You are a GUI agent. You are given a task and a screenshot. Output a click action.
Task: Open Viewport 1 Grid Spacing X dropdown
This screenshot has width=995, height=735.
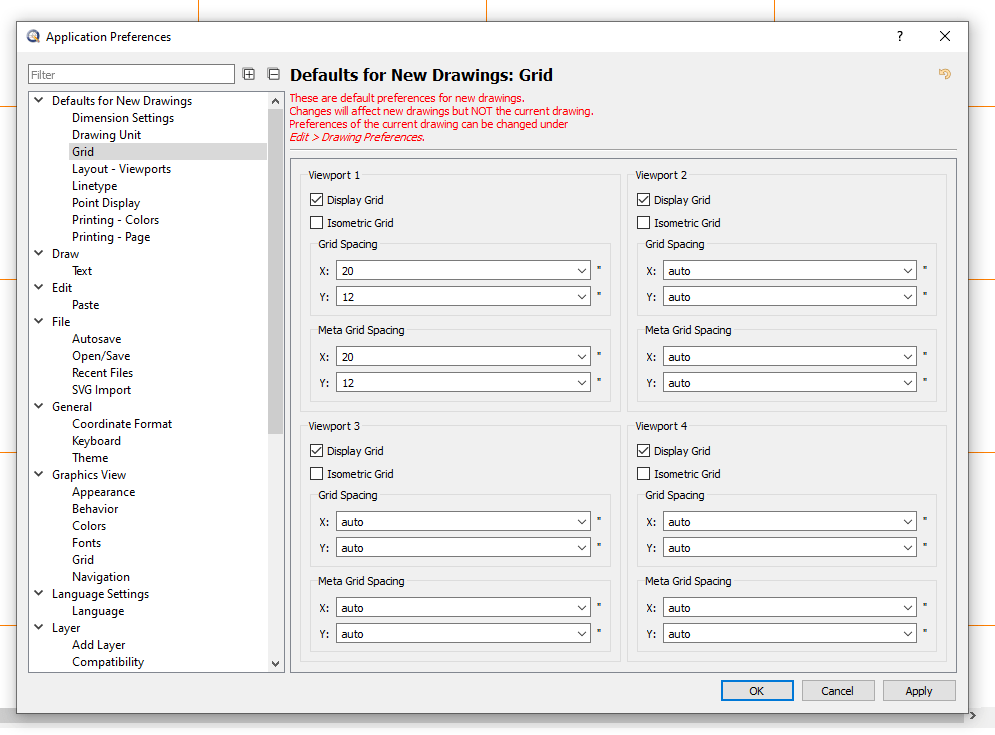pos(582,271)
